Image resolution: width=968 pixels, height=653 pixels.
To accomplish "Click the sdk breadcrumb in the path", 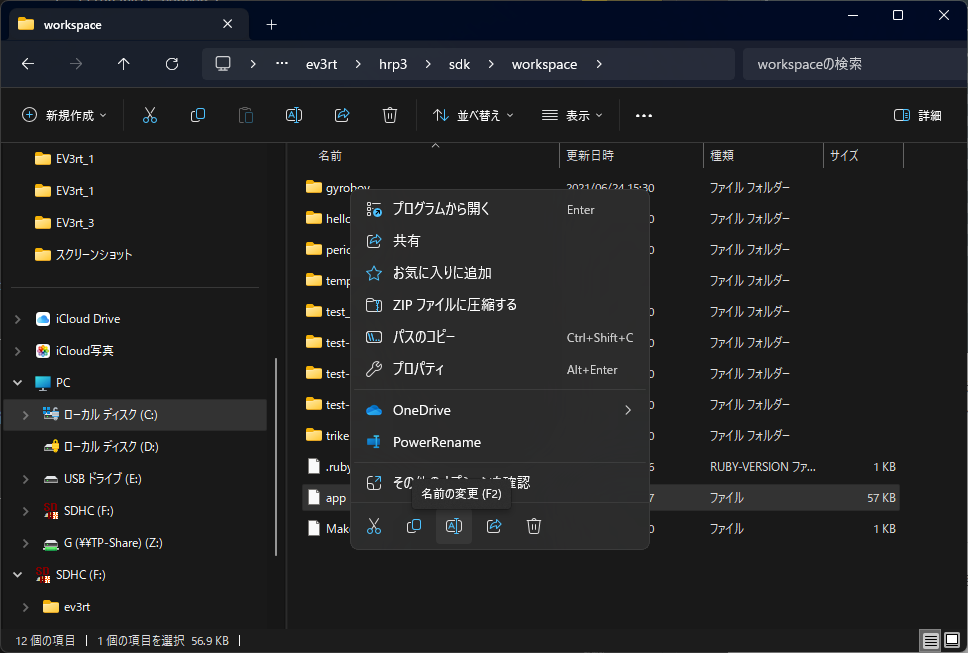I will coord(459,64).
